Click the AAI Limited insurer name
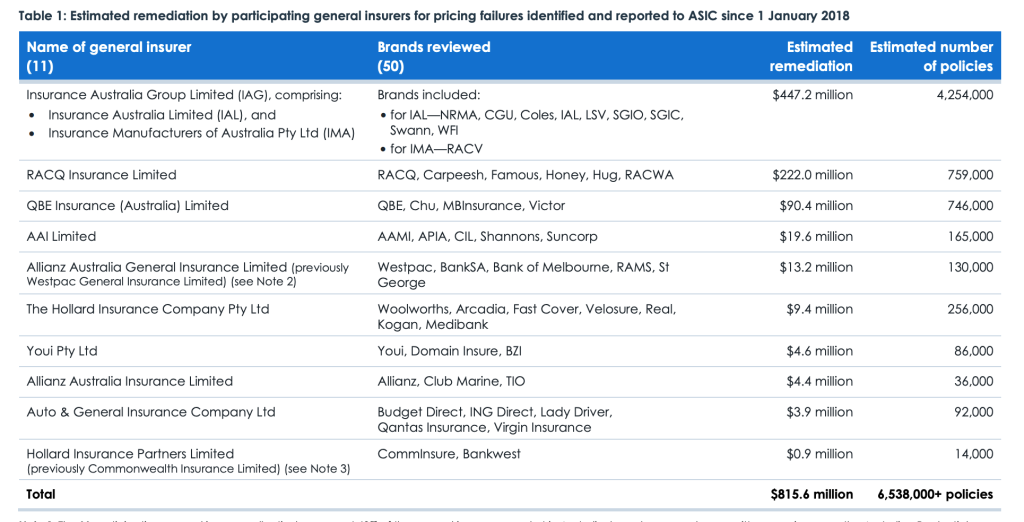Viewport: 1024px width, 522px height. [61, 237]
